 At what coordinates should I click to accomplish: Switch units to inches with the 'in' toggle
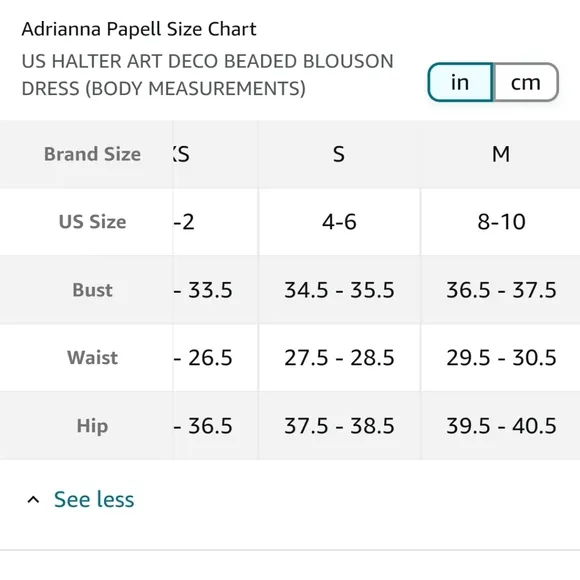pyautogui.click(x=460, y=82)
